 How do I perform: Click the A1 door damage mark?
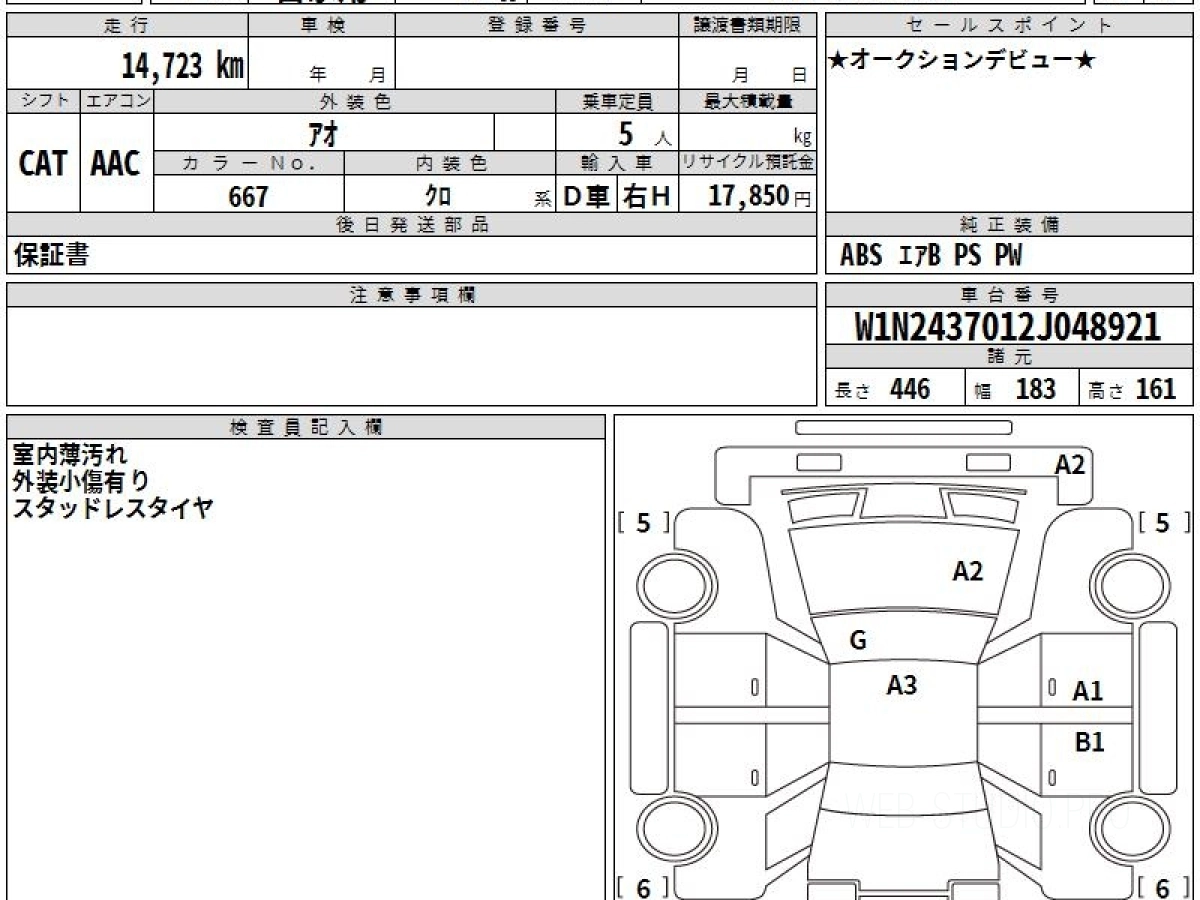coord(1088,690)
